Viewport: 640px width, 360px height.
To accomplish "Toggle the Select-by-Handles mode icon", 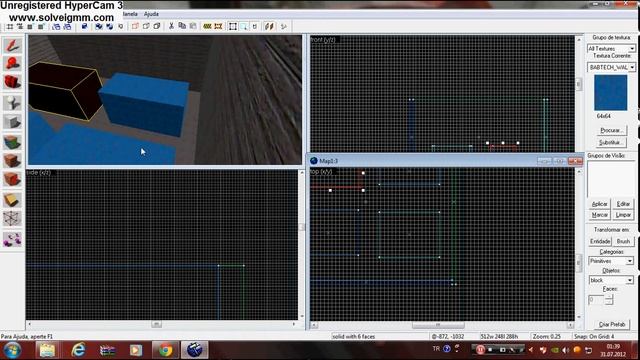I will click(233, 27).
